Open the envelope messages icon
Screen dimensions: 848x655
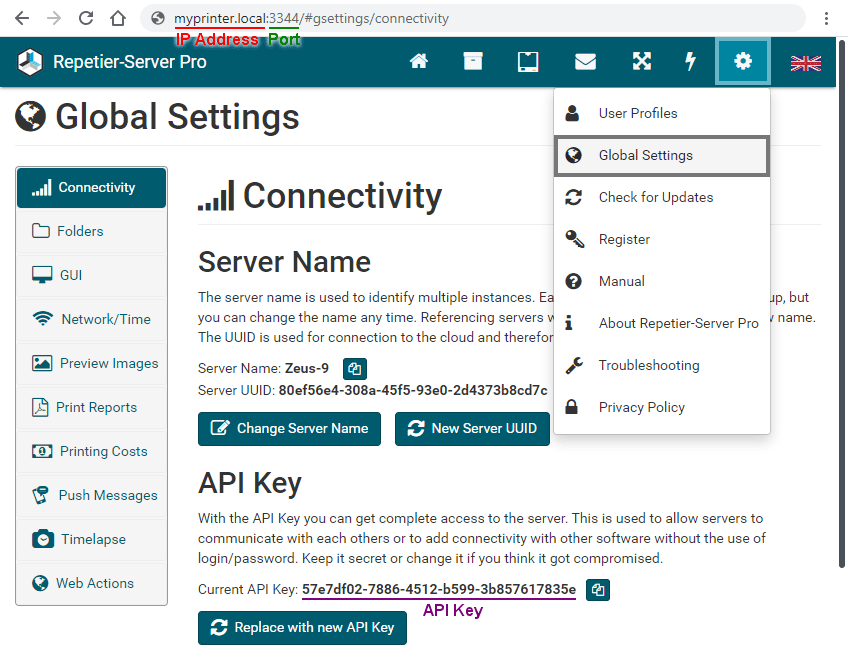click(x=585, y=62)
